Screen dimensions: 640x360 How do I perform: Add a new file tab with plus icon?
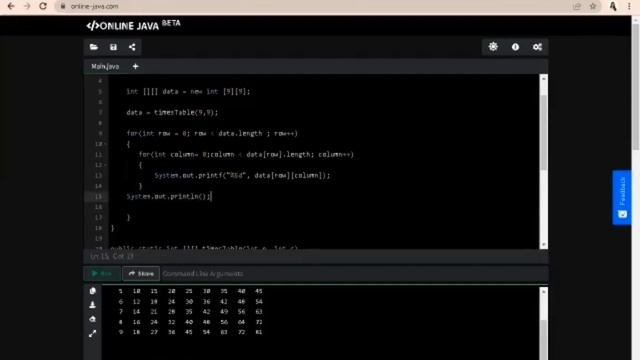point(136,66)
